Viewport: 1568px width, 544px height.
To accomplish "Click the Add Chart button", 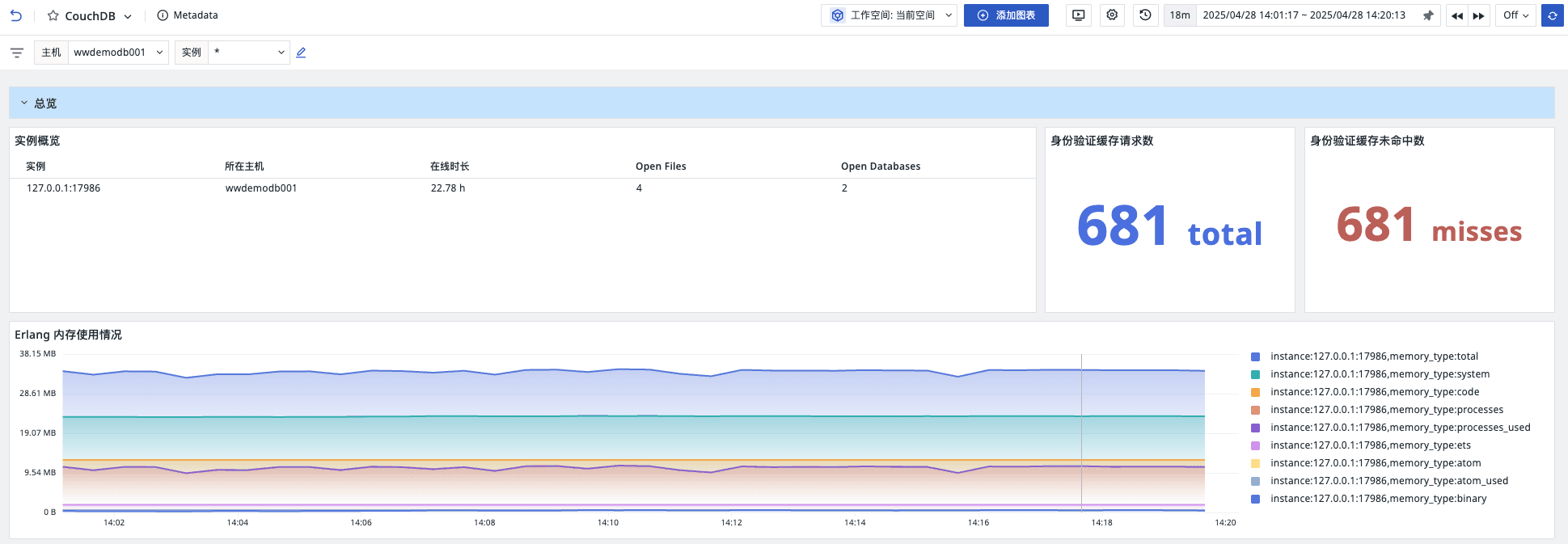I will 1006,15.
